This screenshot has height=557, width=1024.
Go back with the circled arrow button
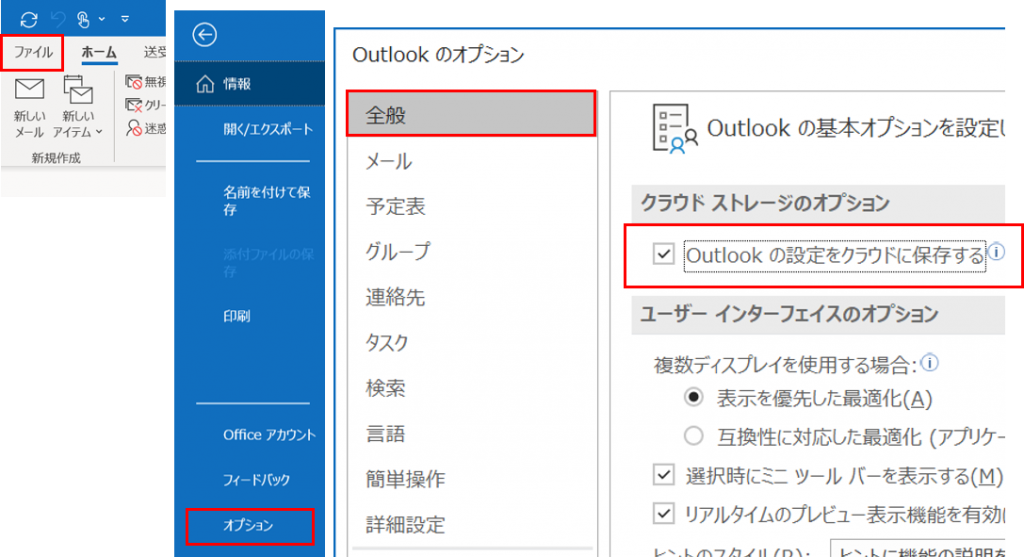[x=204, y=35]
